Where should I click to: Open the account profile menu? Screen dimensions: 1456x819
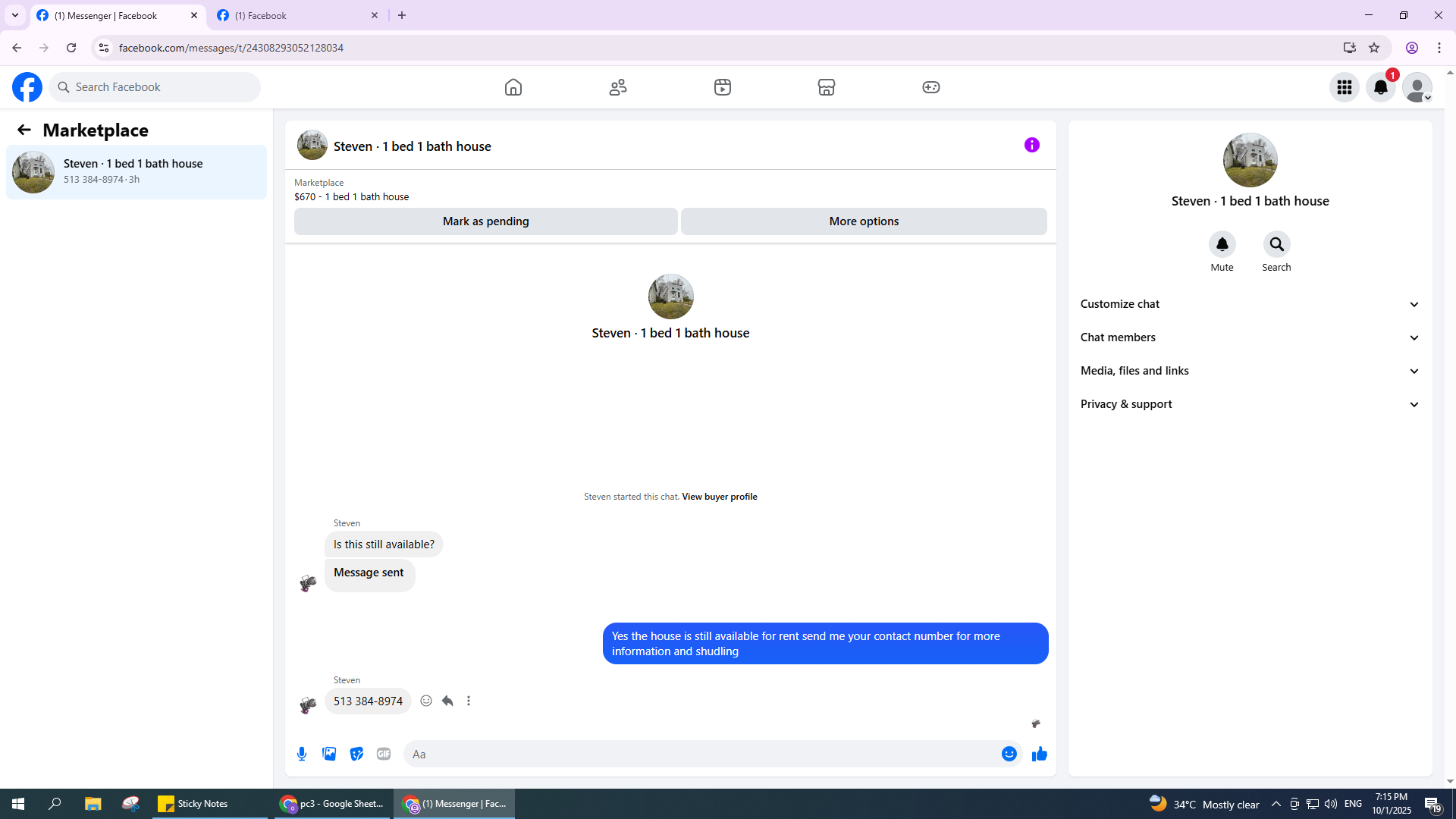pos(1417,87)
